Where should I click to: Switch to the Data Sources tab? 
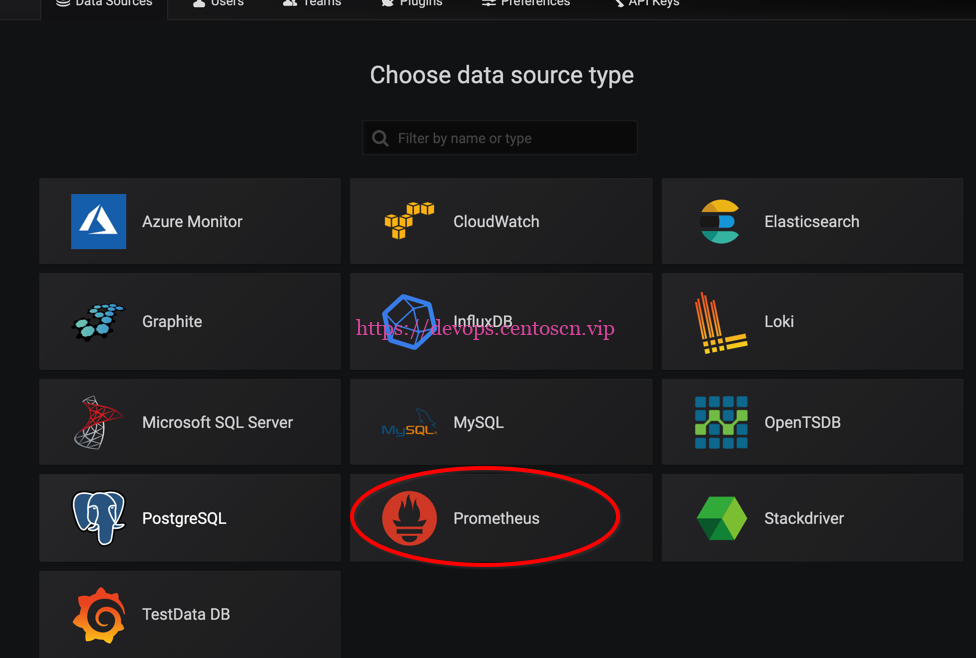[x=104, y=4]
